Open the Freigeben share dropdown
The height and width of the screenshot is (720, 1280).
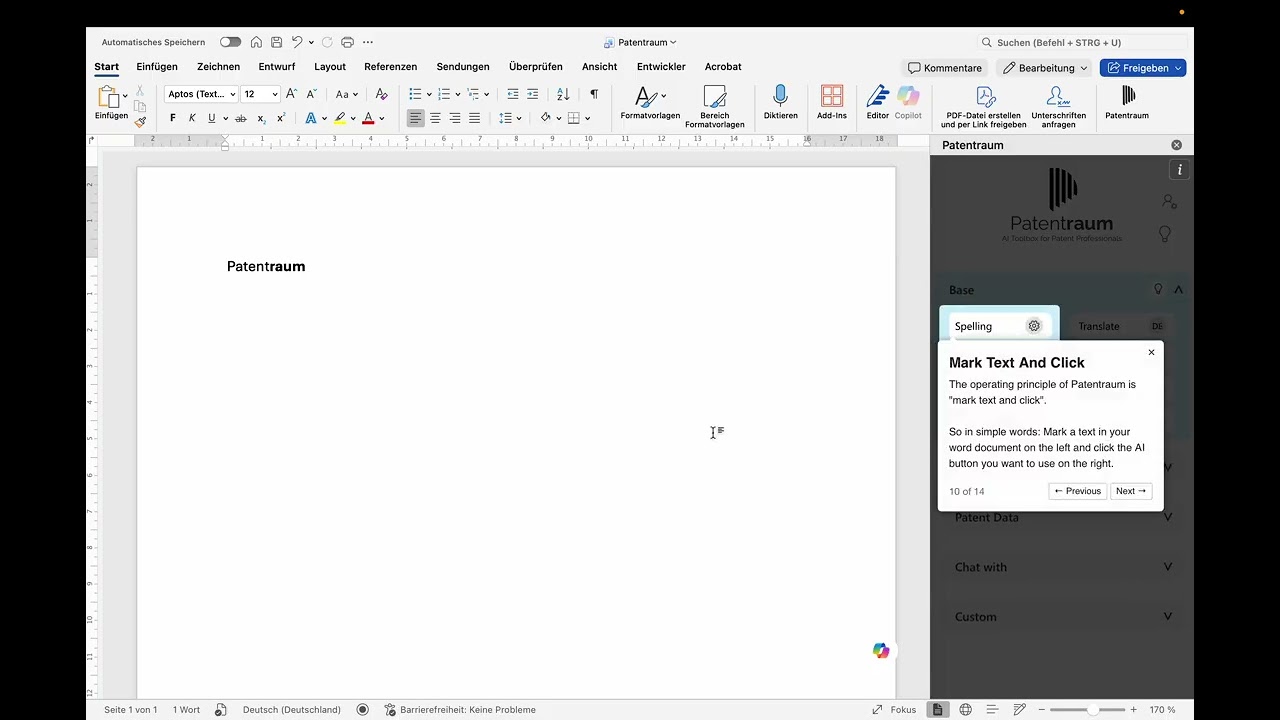tap(1179, 68)
